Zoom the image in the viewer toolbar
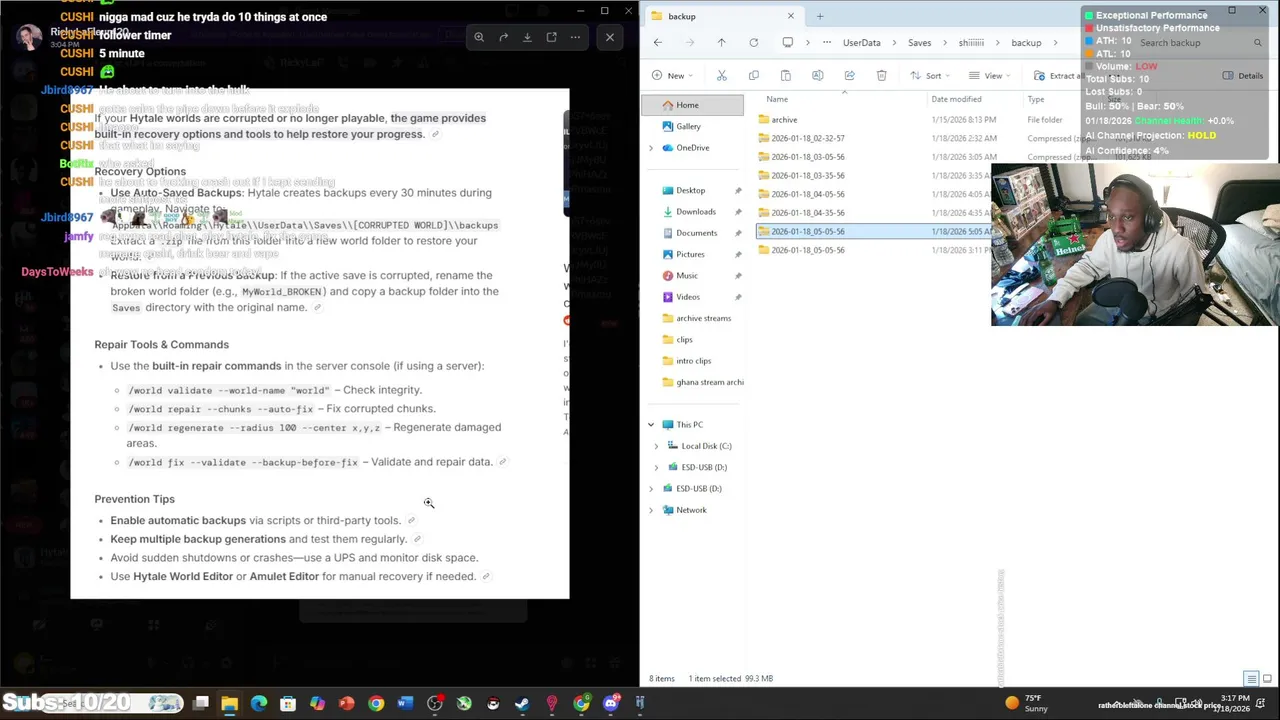The image size is (1280, 720). coord(479,37)
